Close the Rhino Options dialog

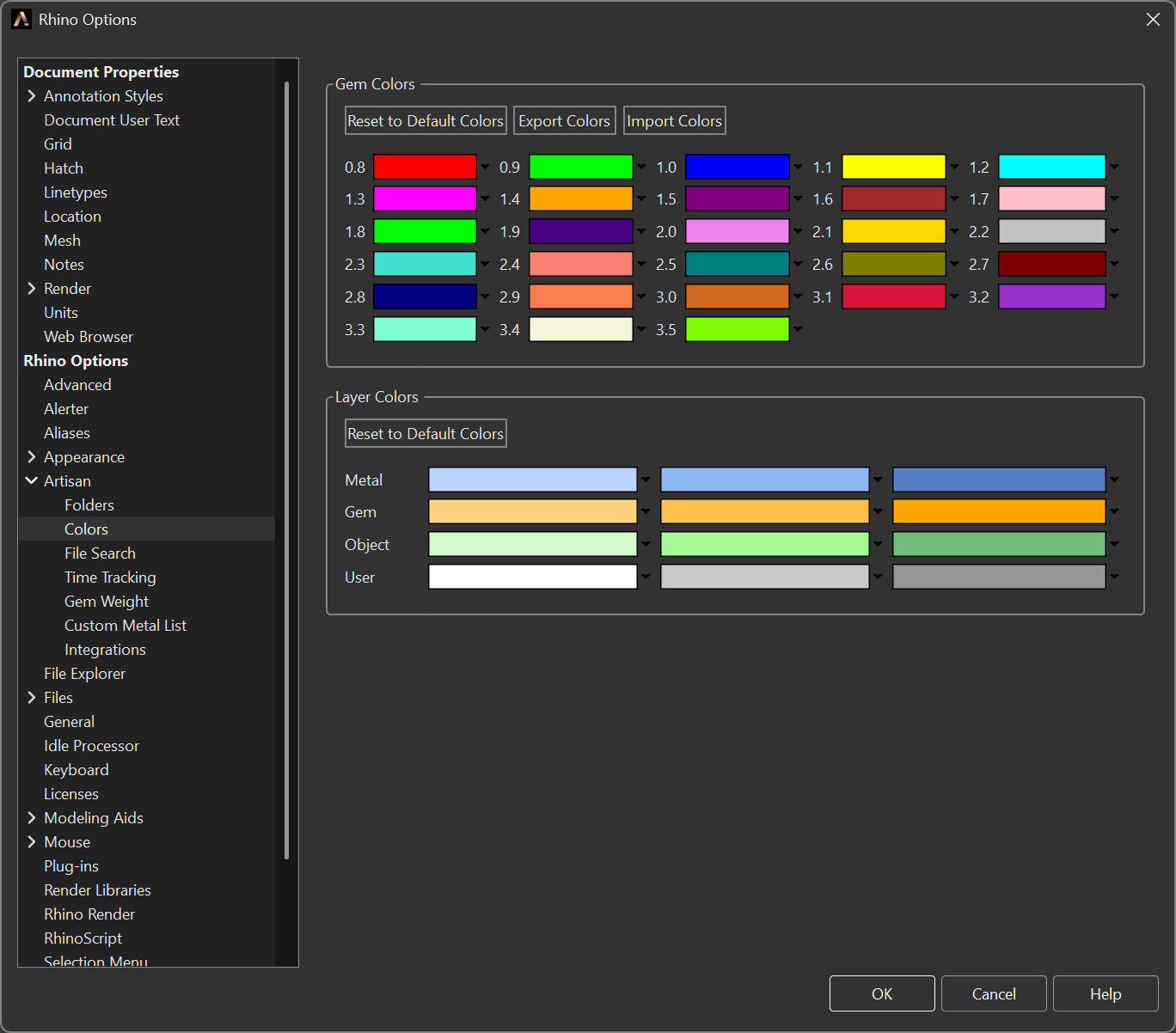(x=1153, y=19)
